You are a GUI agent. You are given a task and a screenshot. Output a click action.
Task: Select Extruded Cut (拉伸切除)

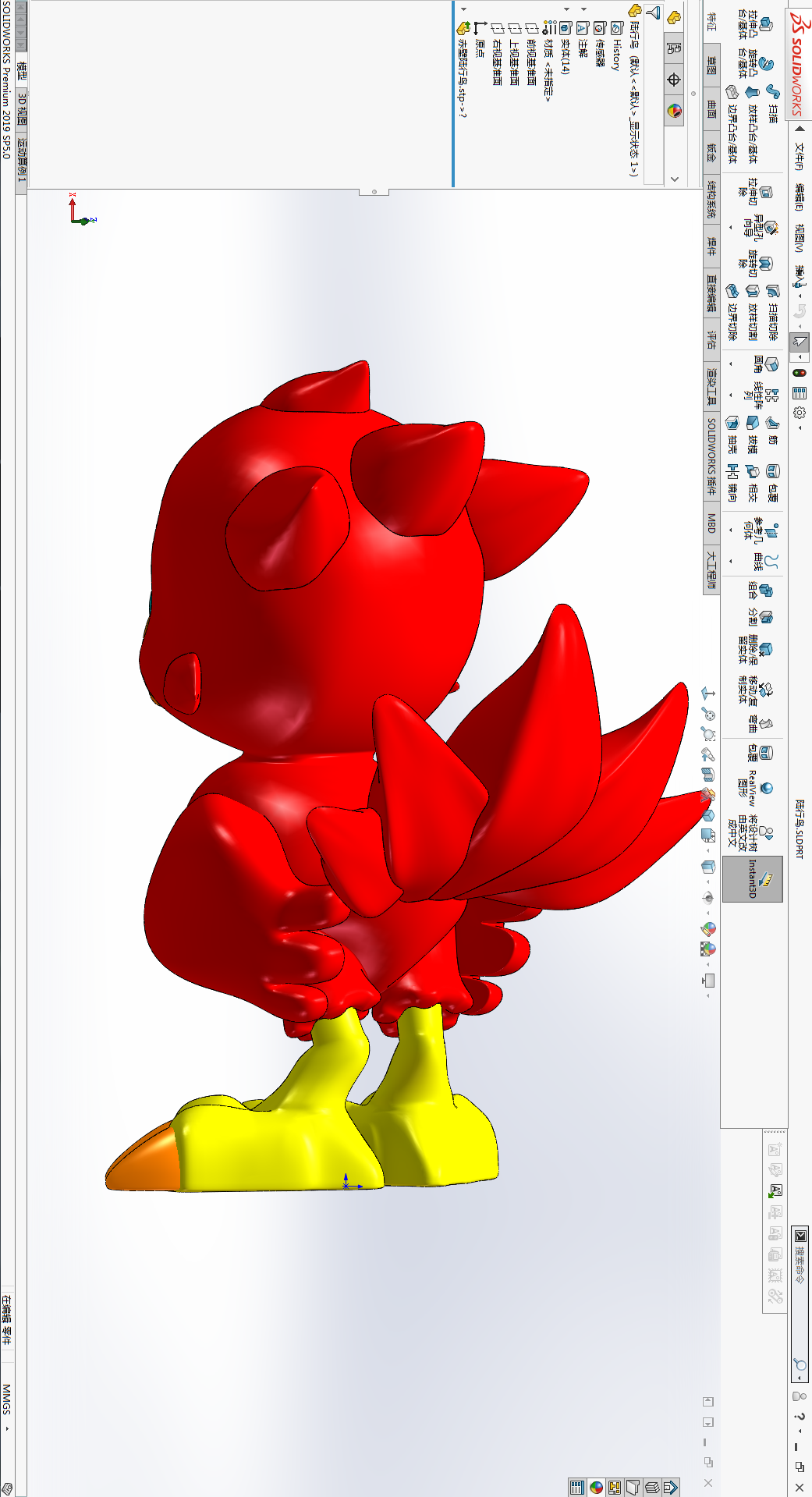coord(757,193)
